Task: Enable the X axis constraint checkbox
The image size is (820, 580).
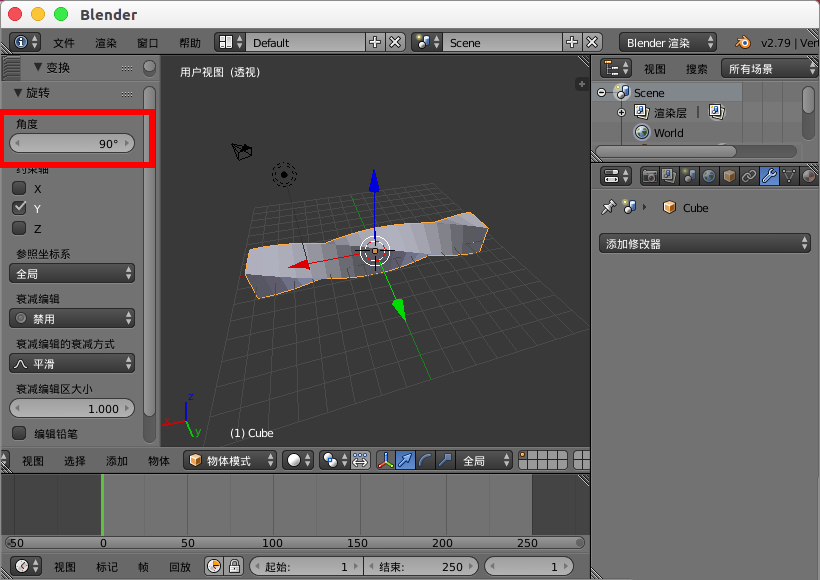Action: (17, 189)
